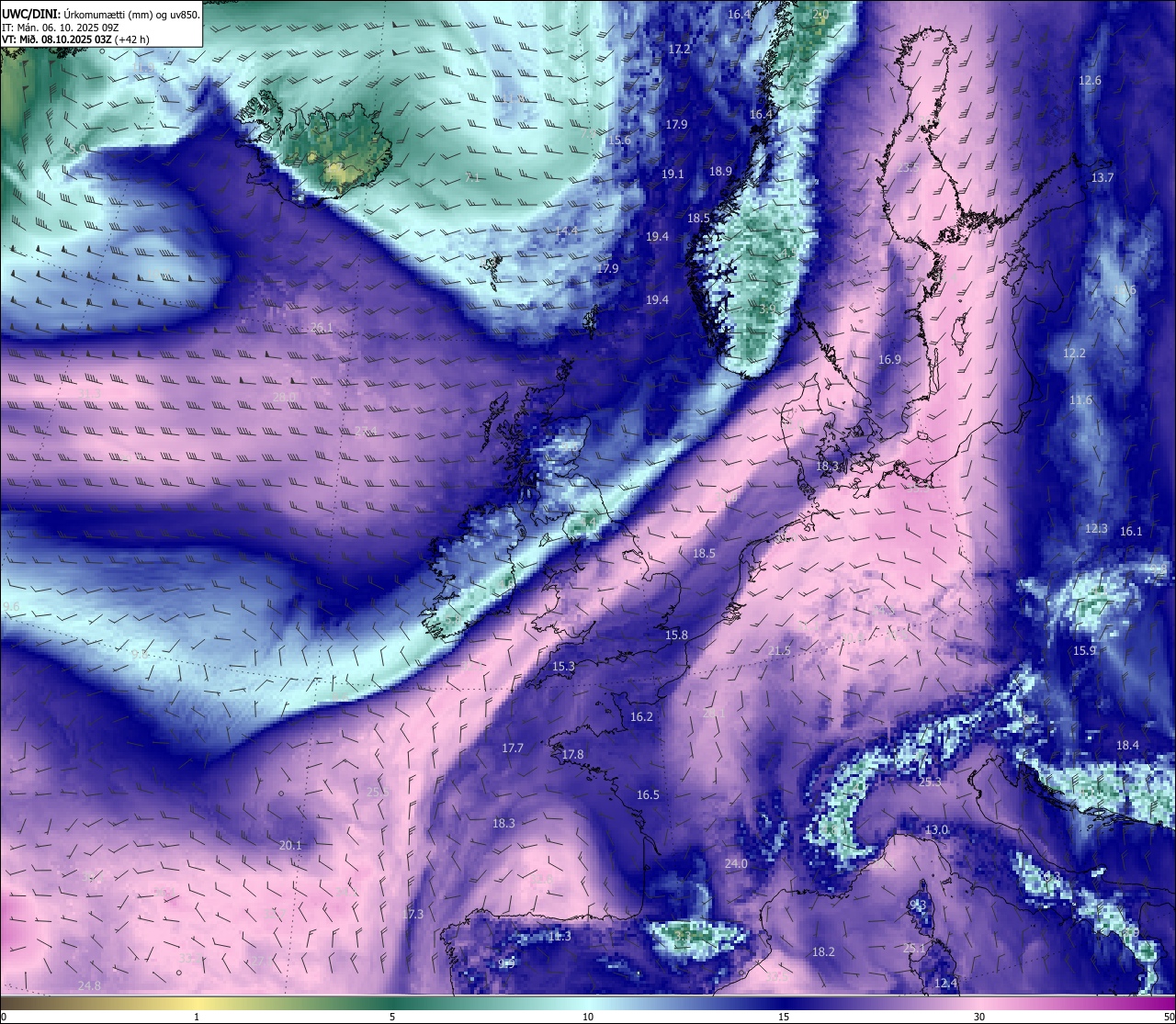This screenshot has height=1024, width=1176.
Task: Click the map value 17.2
Action: (679, 49)
